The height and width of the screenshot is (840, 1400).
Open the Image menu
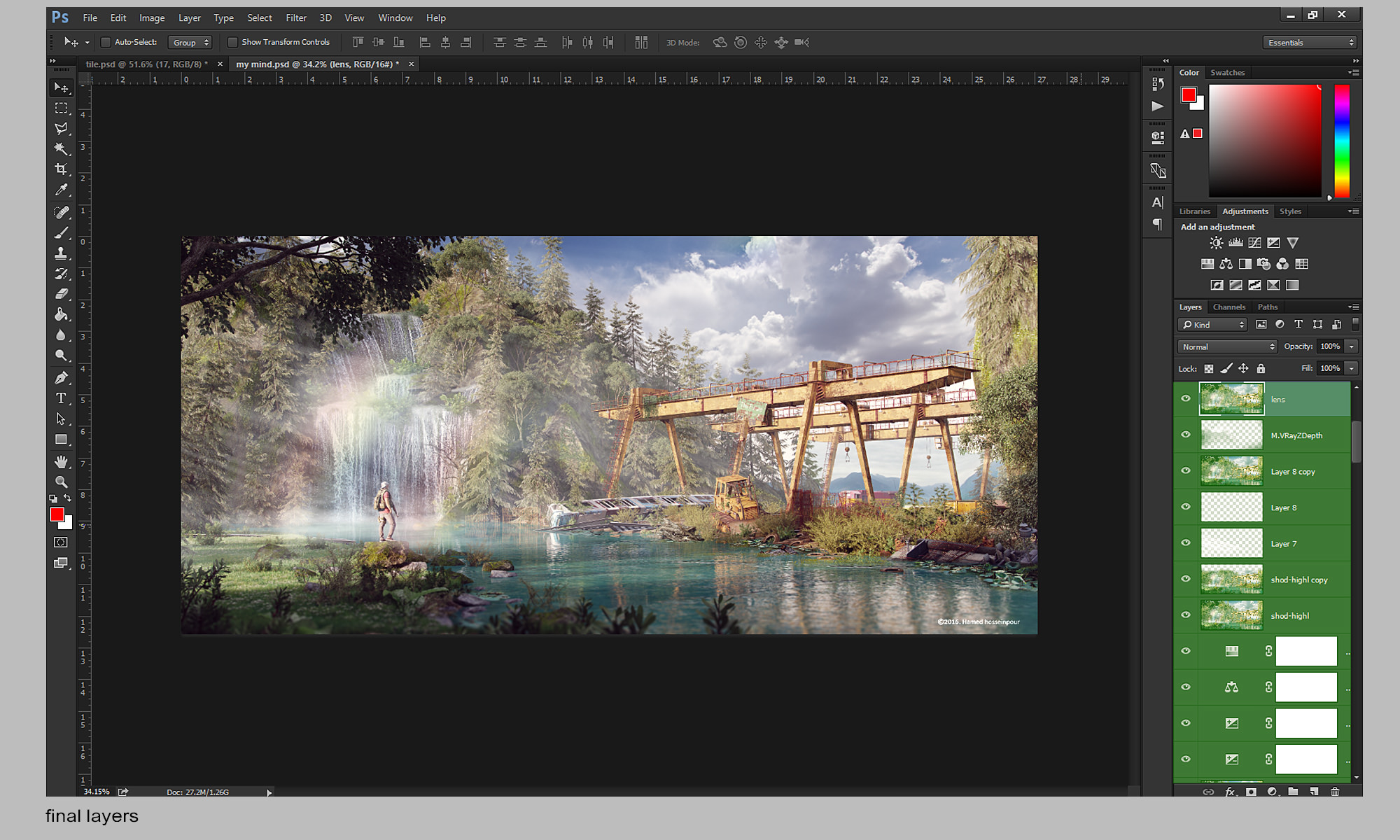tap(152, 18)
